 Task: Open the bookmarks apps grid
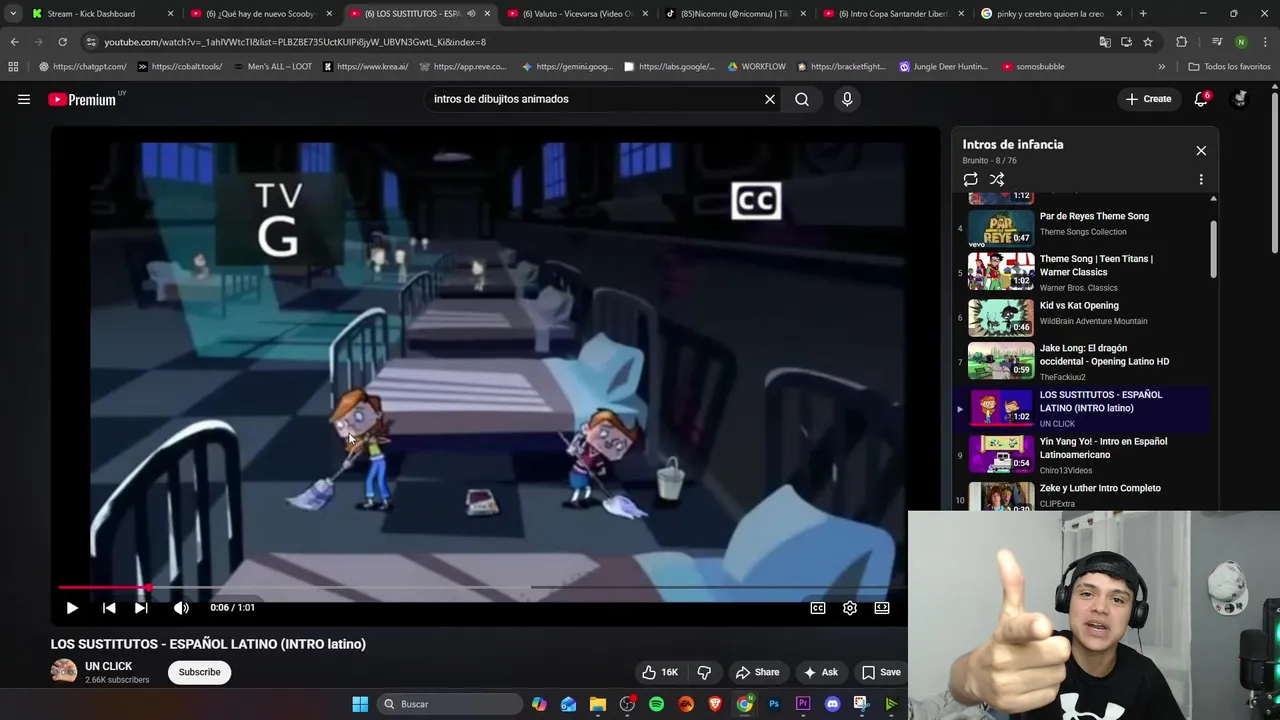[13, 66]
